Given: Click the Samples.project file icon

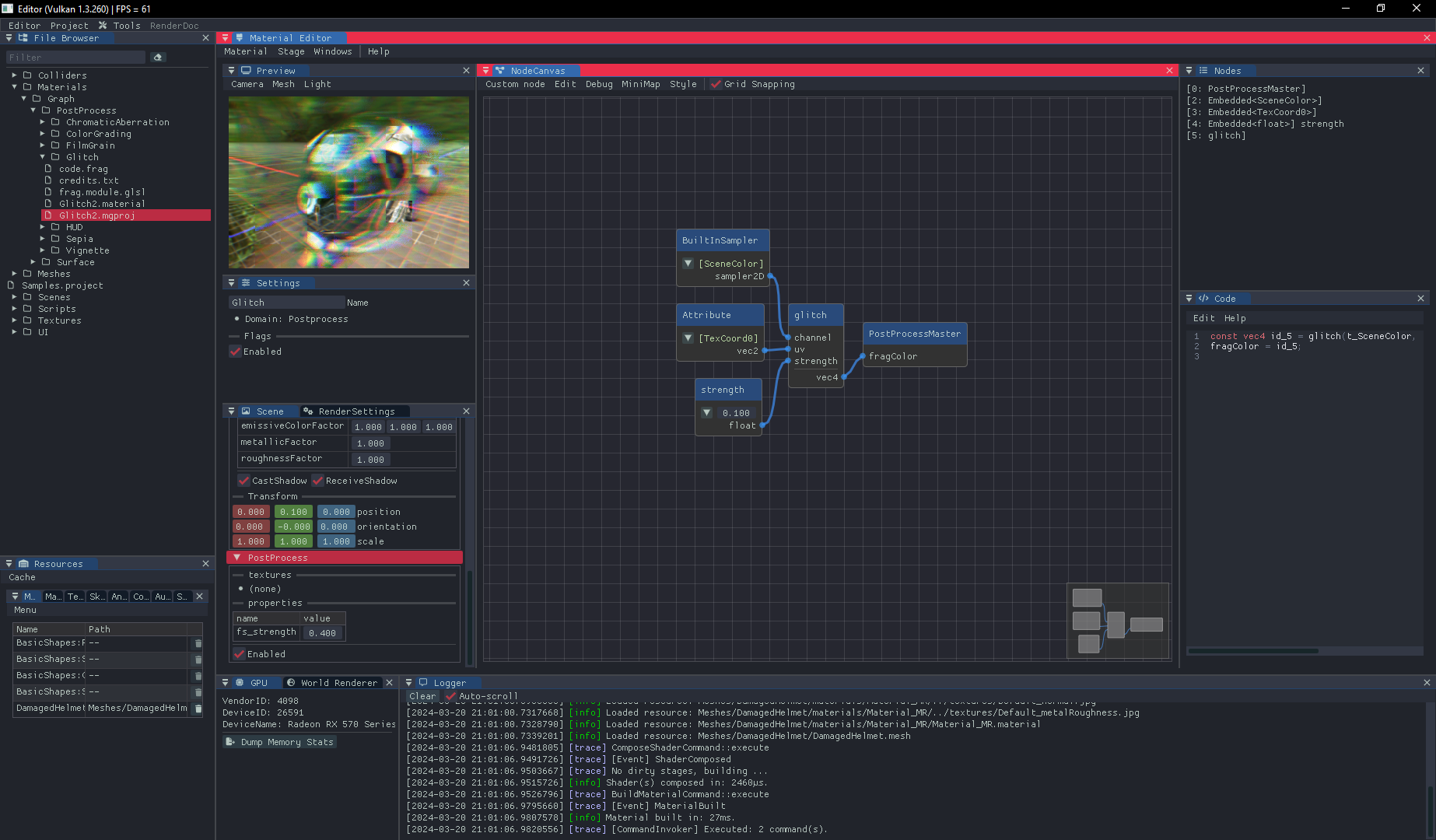Looking at the screenshot, I should (x=12, y=285).
